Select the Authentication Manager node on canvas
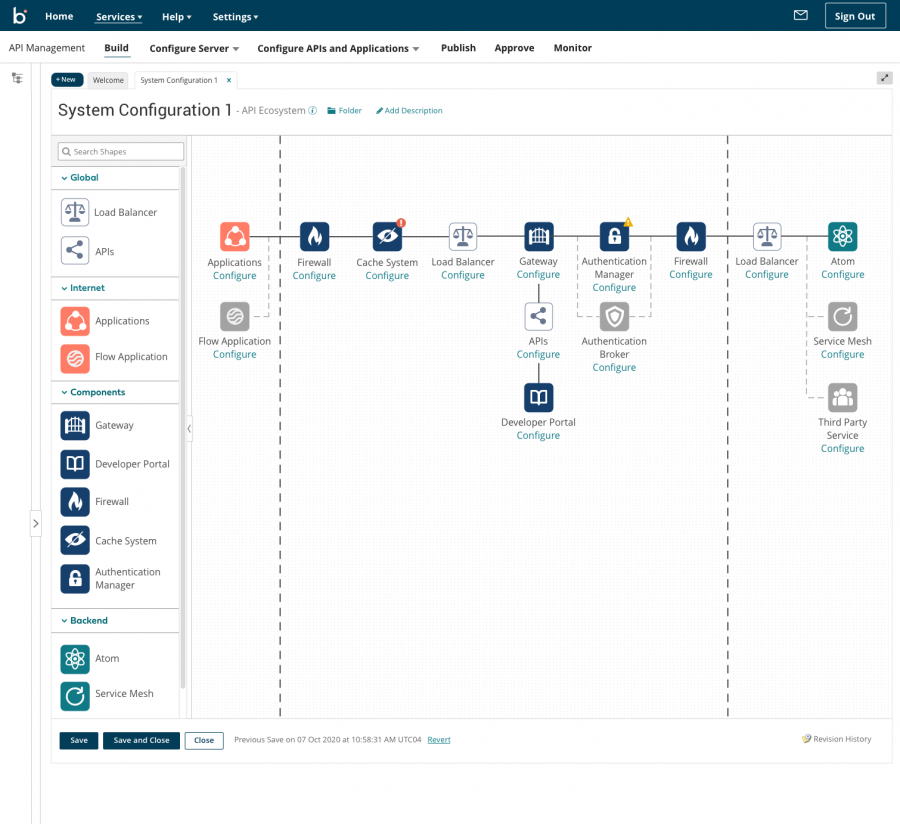The height and width of the screenshot is (824, 900). (614, 237)
